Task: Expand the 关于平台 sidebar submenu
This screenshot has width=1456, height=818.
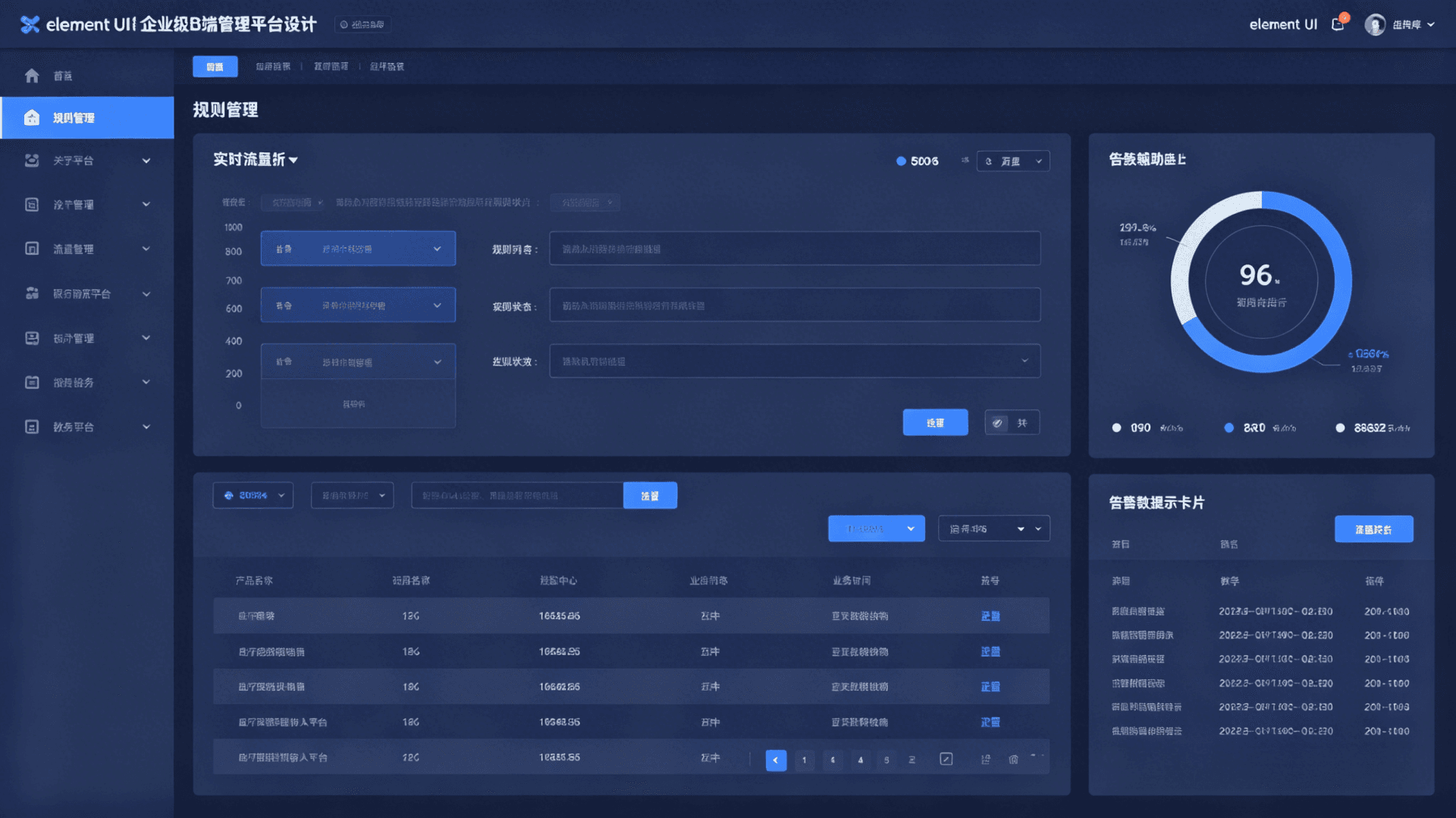Action: [146, 161]
